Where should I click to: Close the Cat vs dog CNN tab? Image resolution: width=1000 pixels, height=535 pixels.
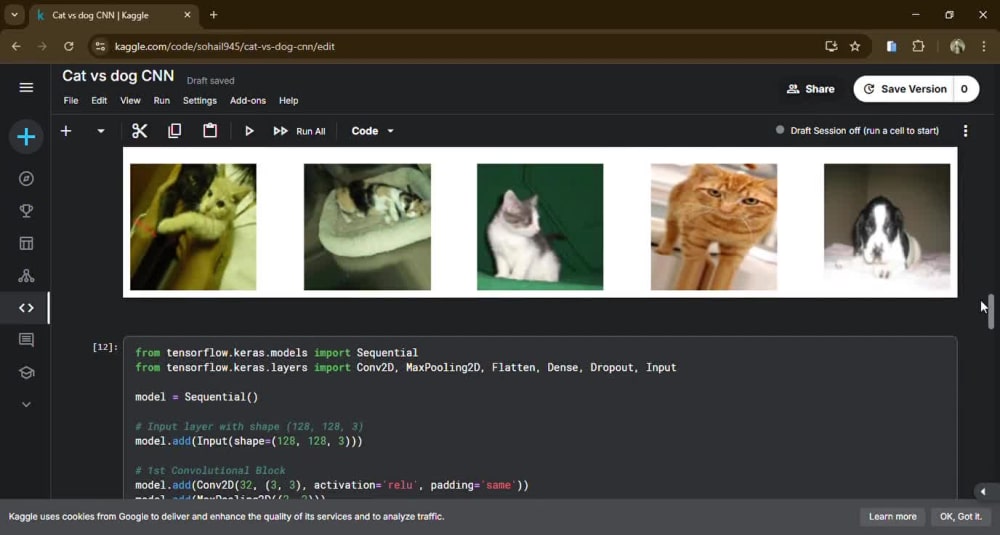[x=187, y=15]
